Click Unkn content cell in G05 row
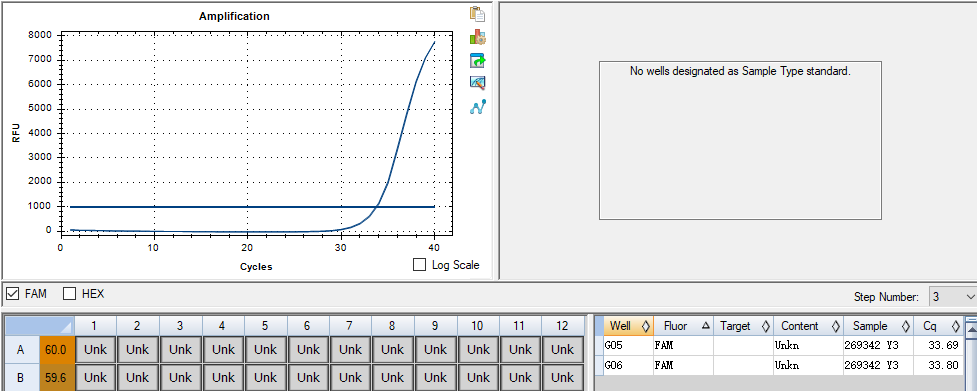Screen dimensions: 977x391 pos(808,346)
